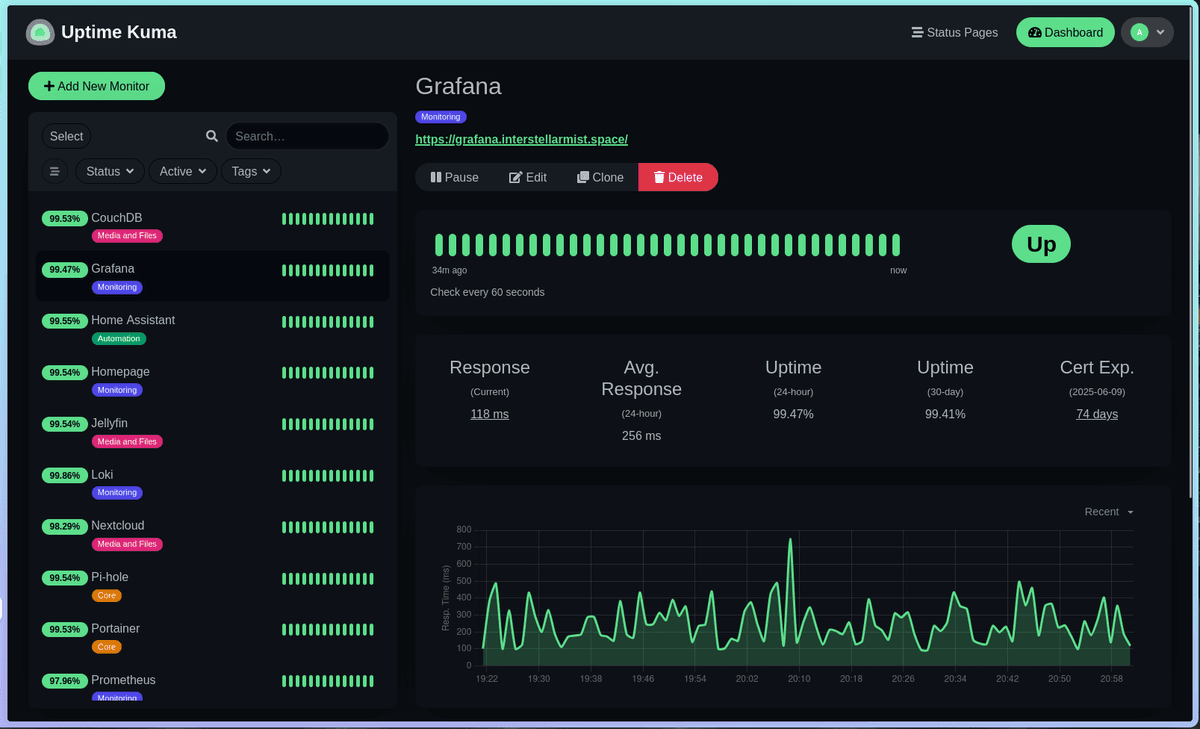Click the 118 ms current response value

pyautogui.click(x=490, y=414)
